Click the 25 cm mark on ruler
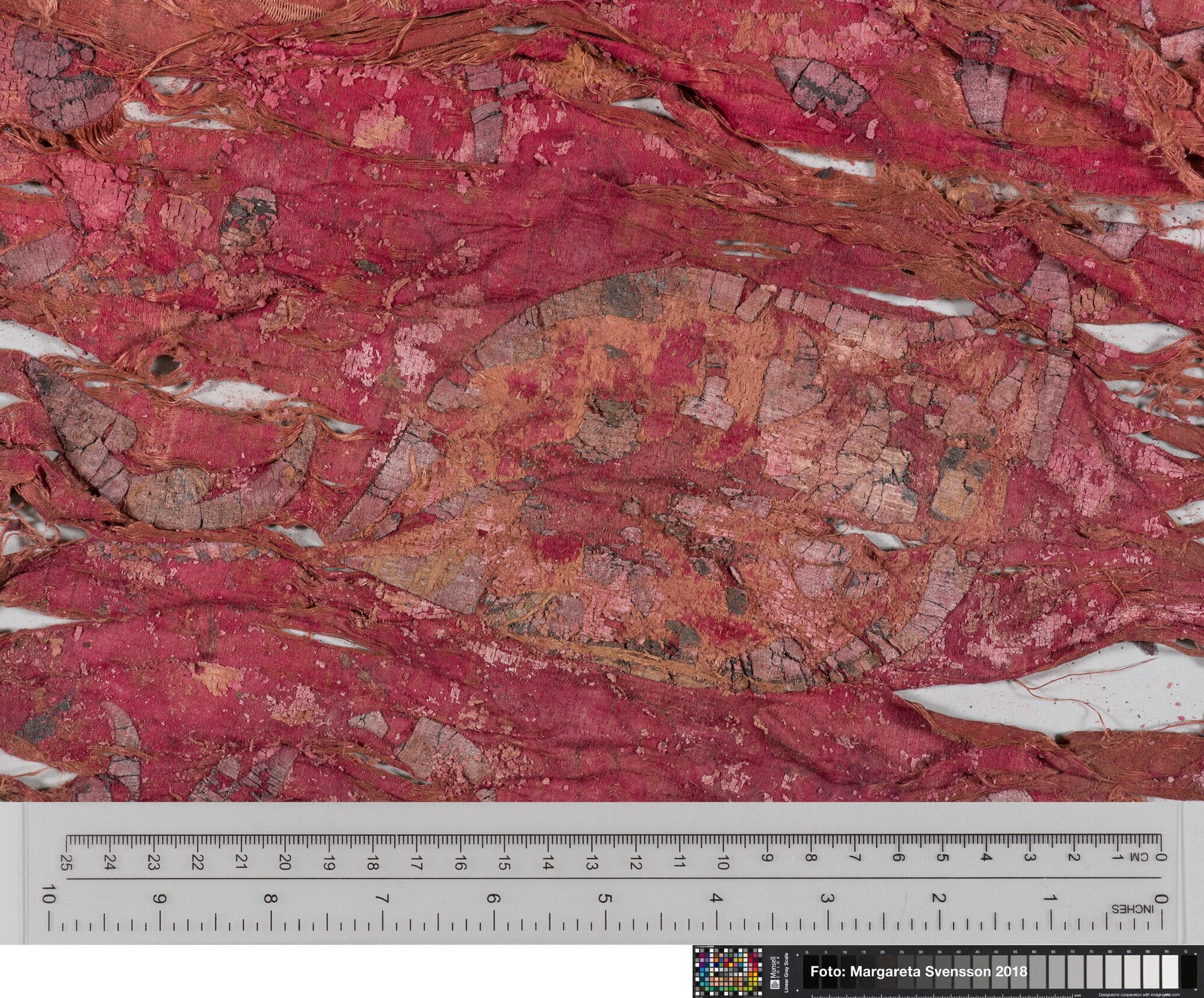This screenshot has height=998, width=1204. click(x=67, y=863)
